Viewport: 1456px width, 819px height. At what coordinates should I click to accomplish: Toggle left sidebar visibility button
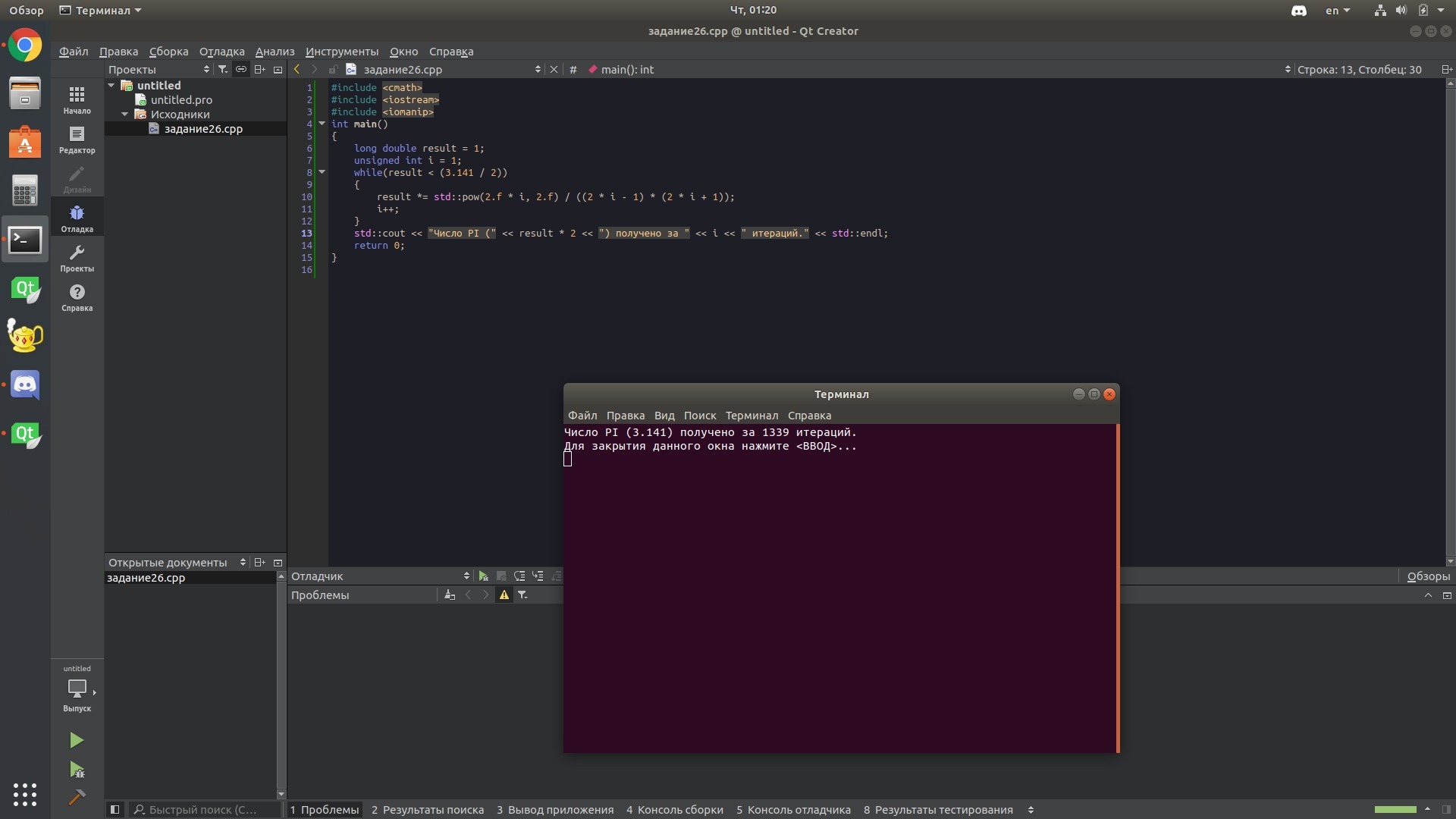pos(115,809)
